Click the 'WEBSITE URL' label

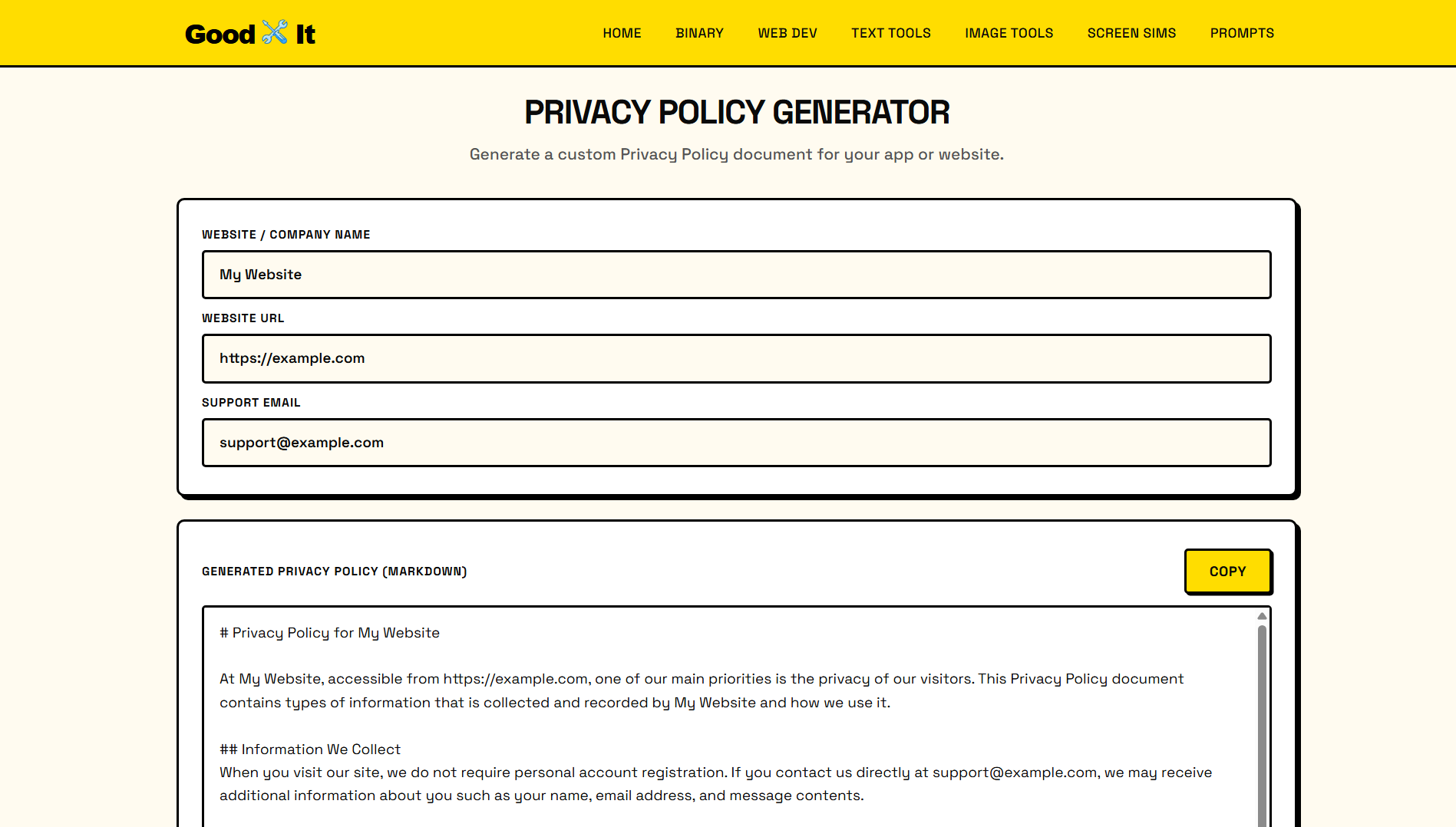click(243, 318)
